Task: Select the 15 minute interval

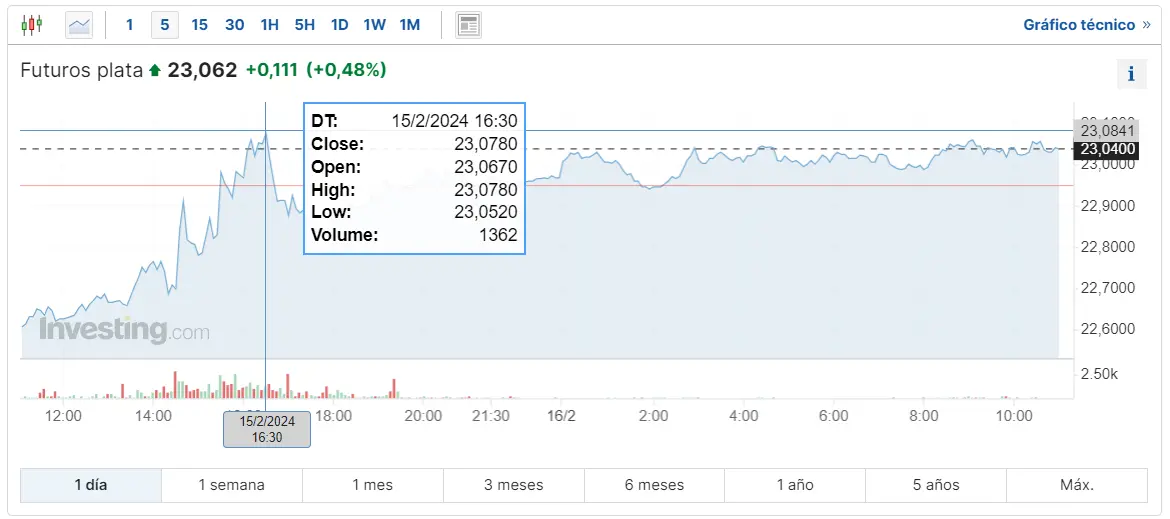Action: (199, 25)
